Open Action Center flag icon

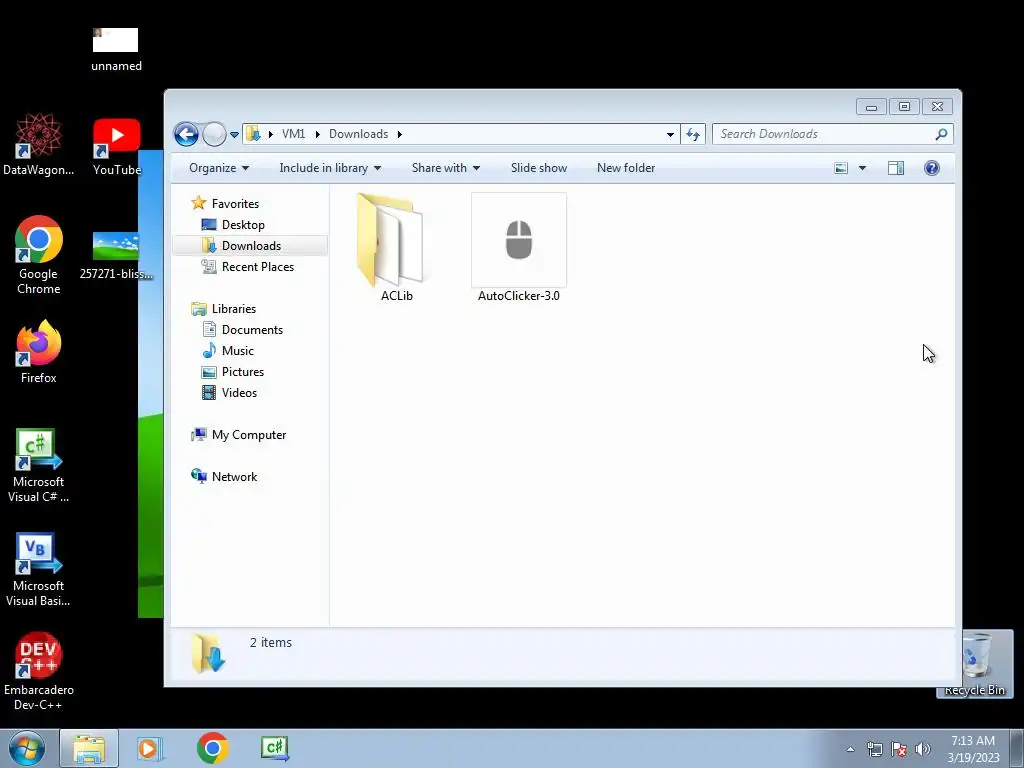coord(899,749)
